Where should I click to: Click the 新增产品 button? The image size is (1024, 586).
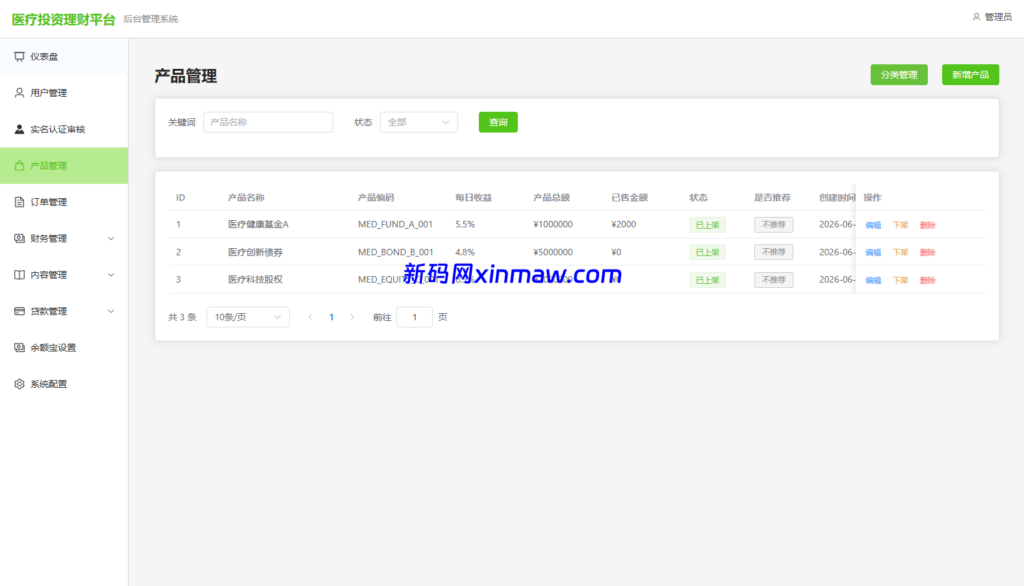pos(970,74)
